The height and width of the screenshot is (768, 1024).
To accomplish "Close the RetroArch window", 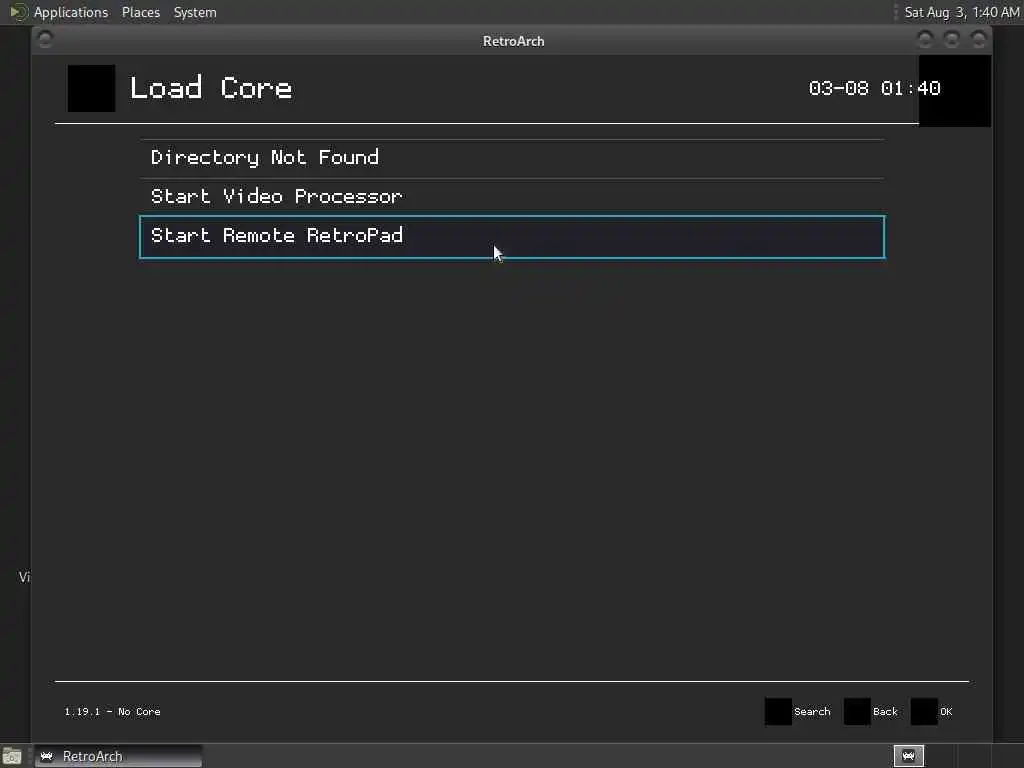I will click(x=978, y=40).
